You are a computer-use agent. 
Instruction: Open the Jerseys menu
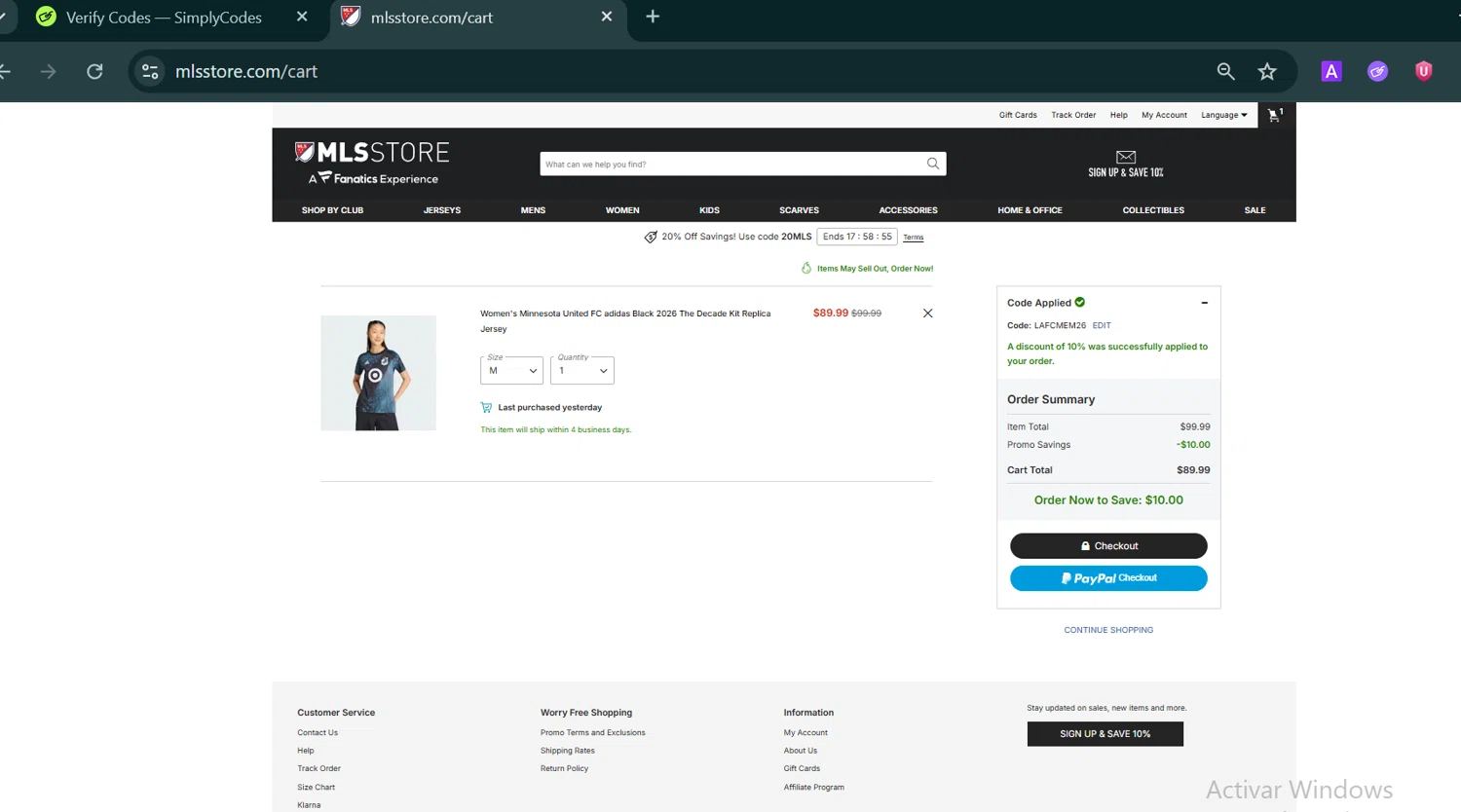coord(442,210)
